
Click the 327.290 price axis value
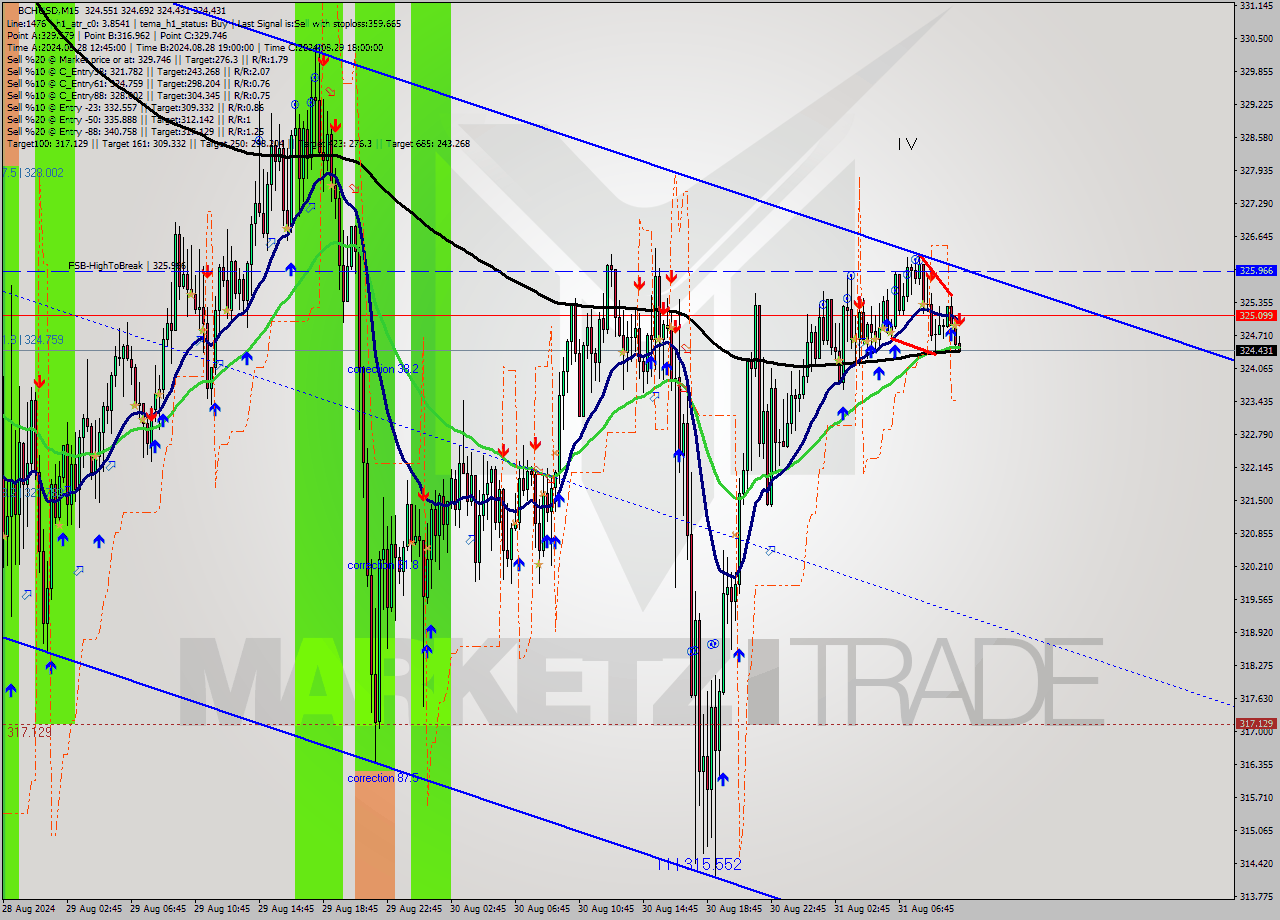[1255, 203]
